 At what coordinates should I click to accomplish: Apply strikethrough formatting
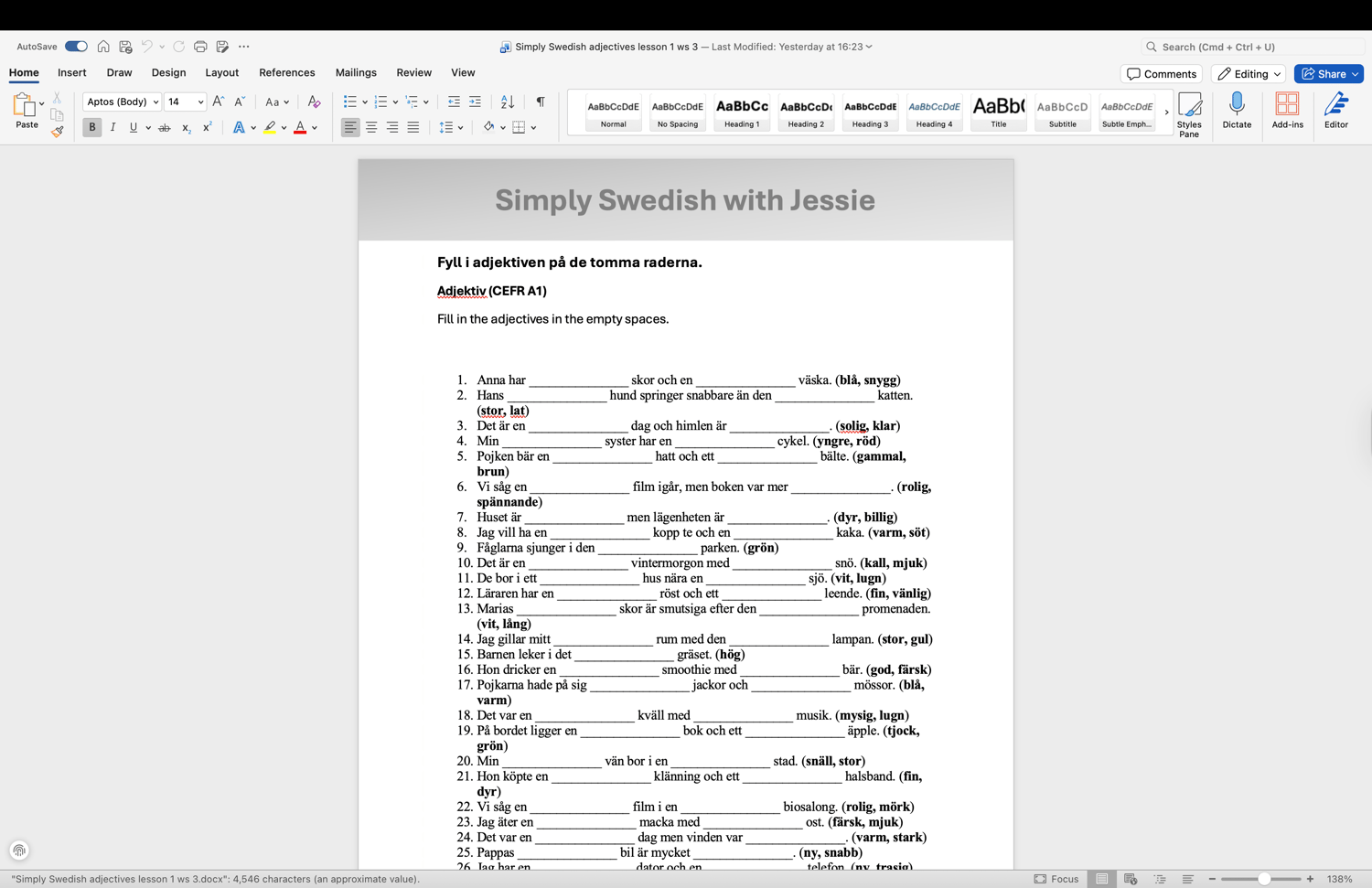[x=165, y=128]
